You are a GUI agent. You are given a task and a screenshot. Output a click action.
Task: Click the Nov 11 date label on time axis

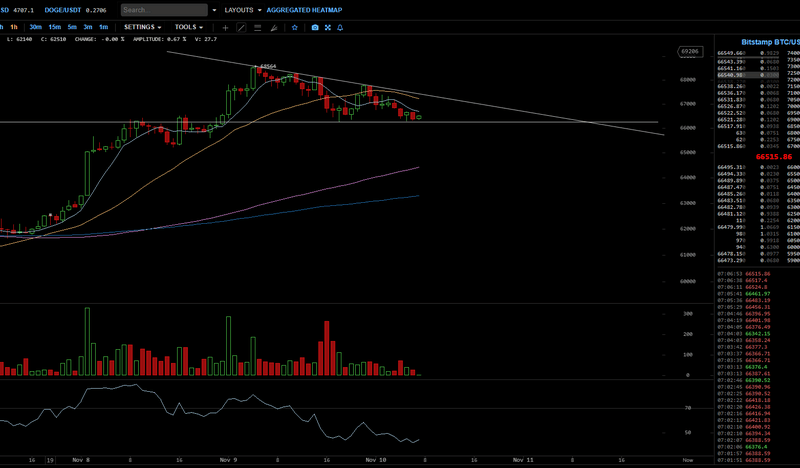pos(523,460)
